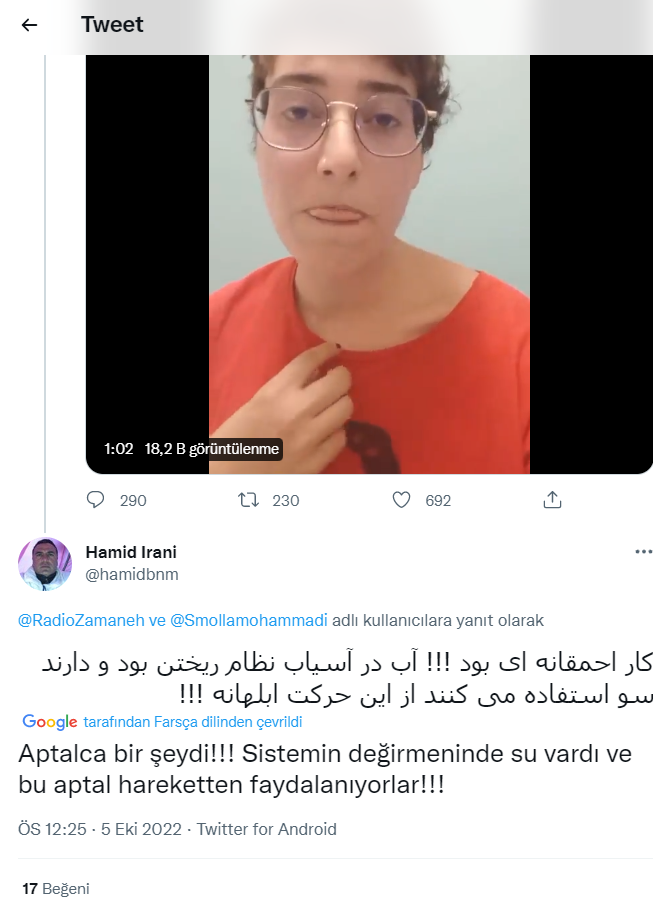Open replies via the comment bubble icon
This screenshot has width=653, height=906.
[95, 500]
